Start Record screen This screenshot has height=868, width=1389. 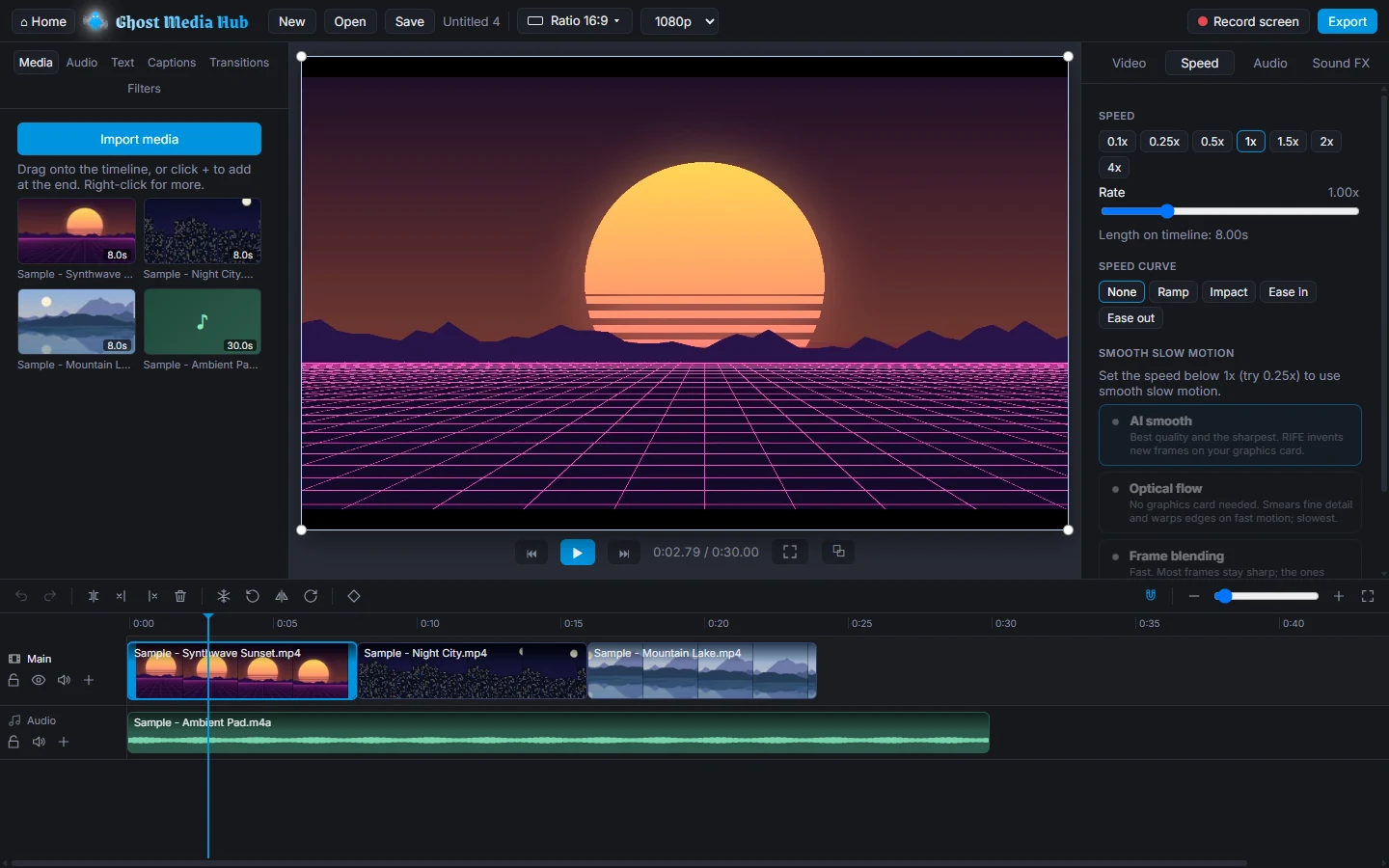[1248, 21]
